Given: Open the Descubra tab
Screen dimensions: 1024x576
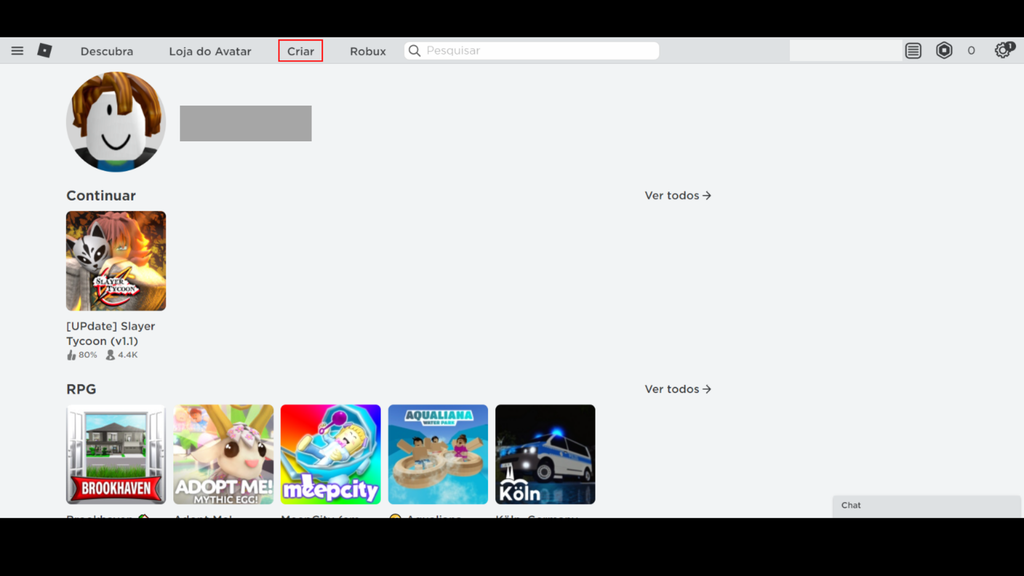Looking at the screenshot, I should coord(106,51).
